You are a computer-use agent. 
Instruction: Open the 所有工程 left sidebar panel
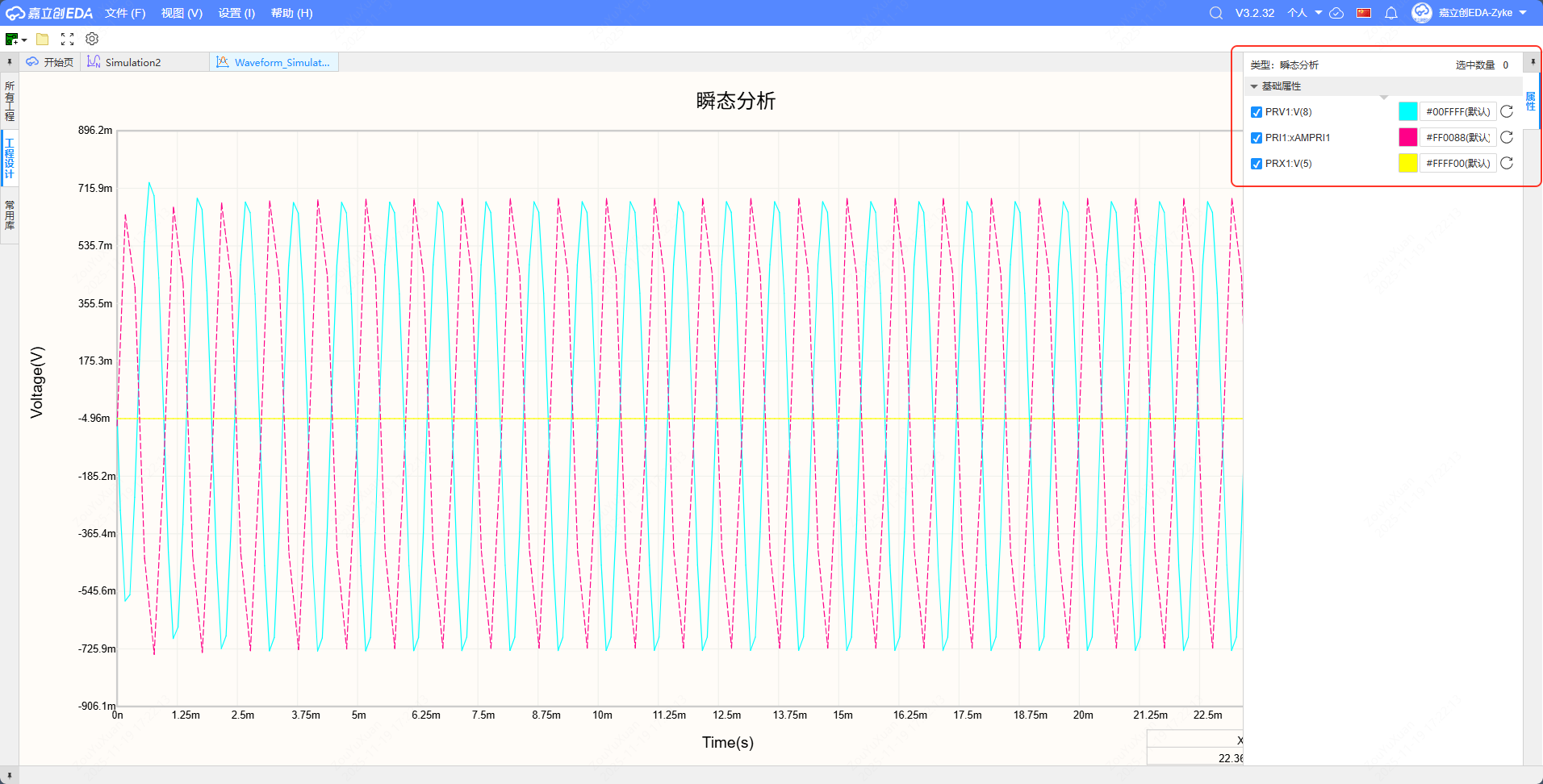(10, 101)
